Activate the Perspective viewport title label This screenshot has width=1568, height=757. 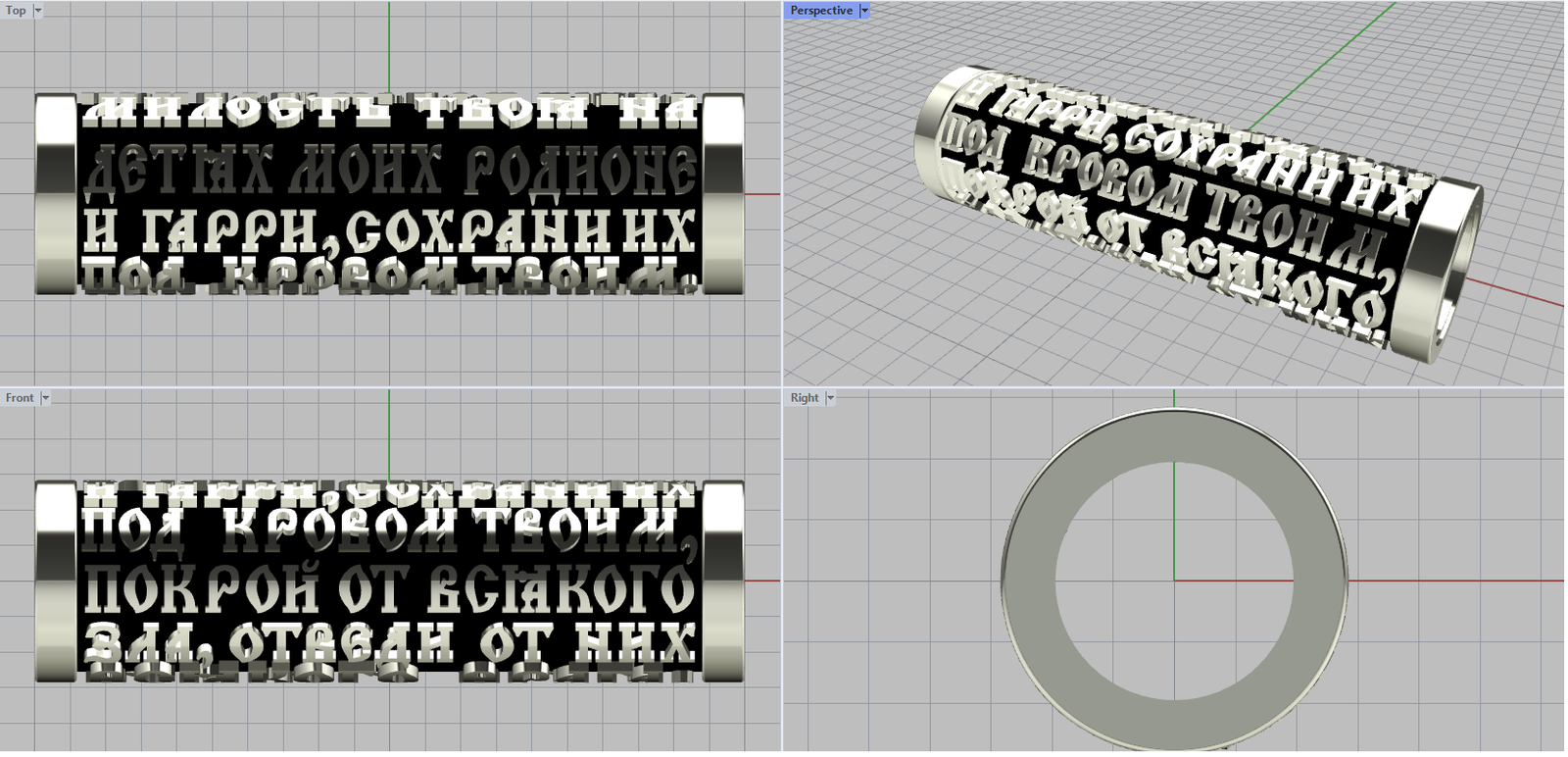tap(821, 10)
